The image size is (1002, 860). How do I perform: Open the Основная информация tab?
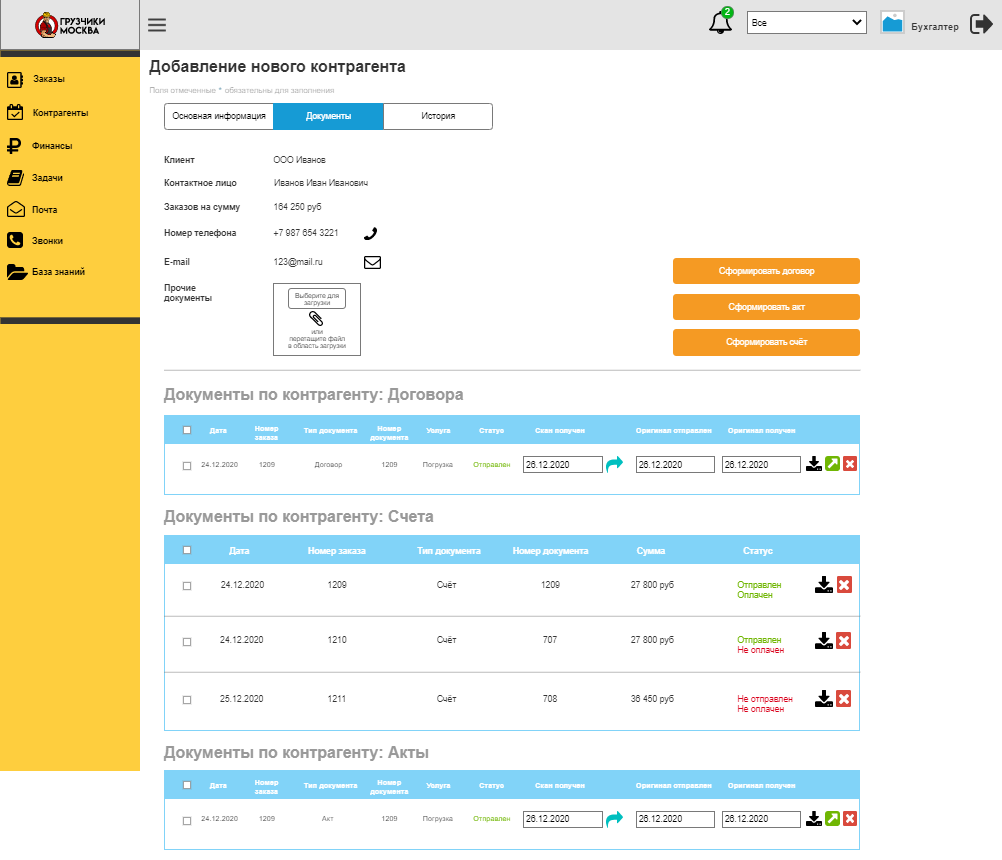219,116
